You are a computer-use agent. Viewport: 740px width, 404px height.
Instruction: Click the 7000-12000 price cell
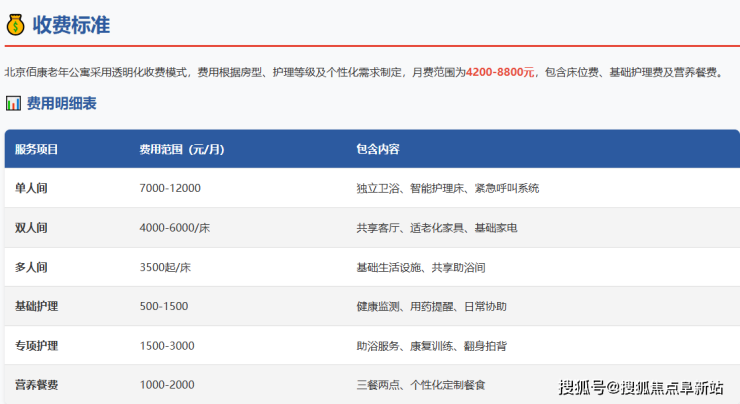(x=170, y=188)
